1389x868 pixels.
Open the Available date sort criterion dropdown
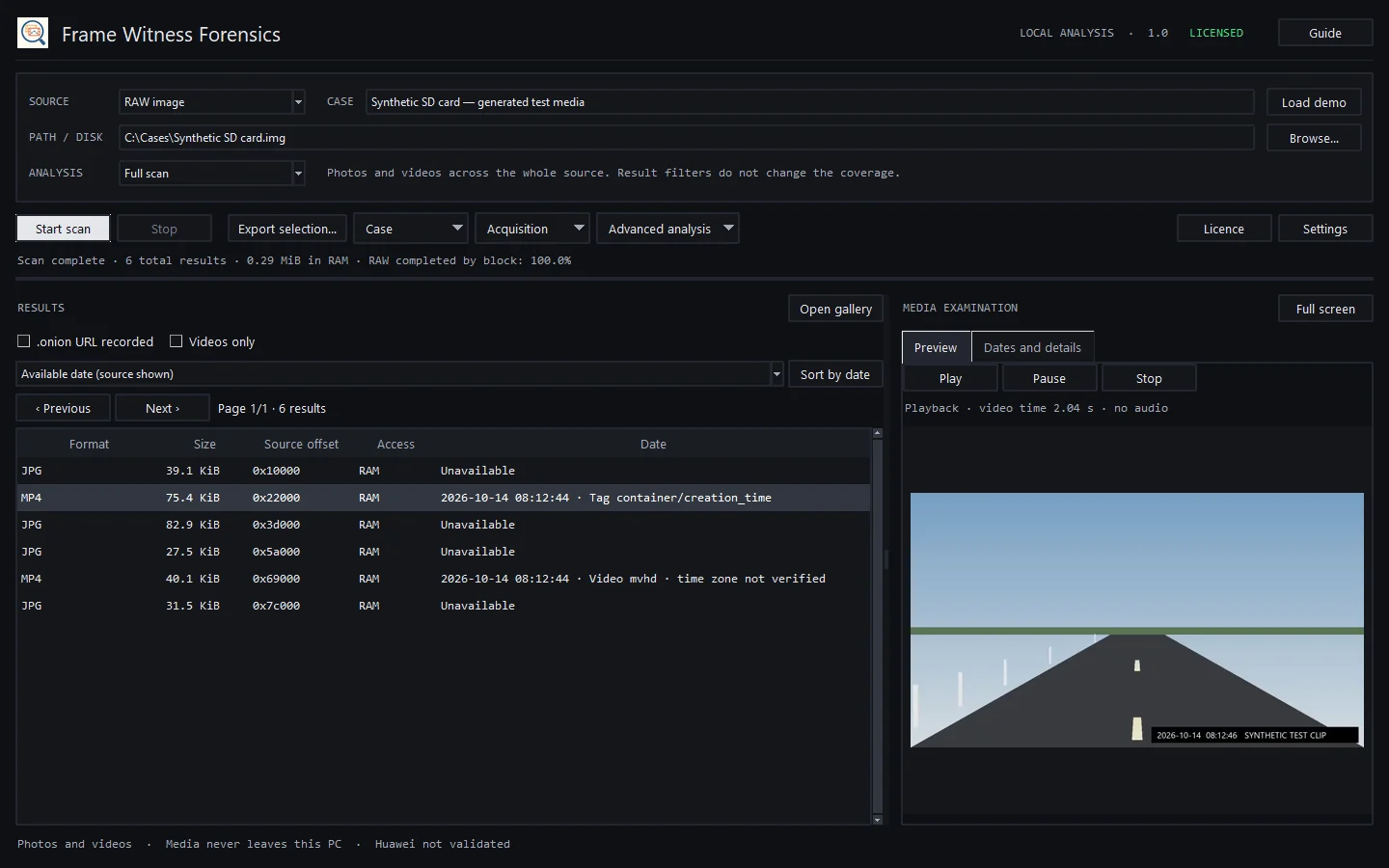point(399,373)
